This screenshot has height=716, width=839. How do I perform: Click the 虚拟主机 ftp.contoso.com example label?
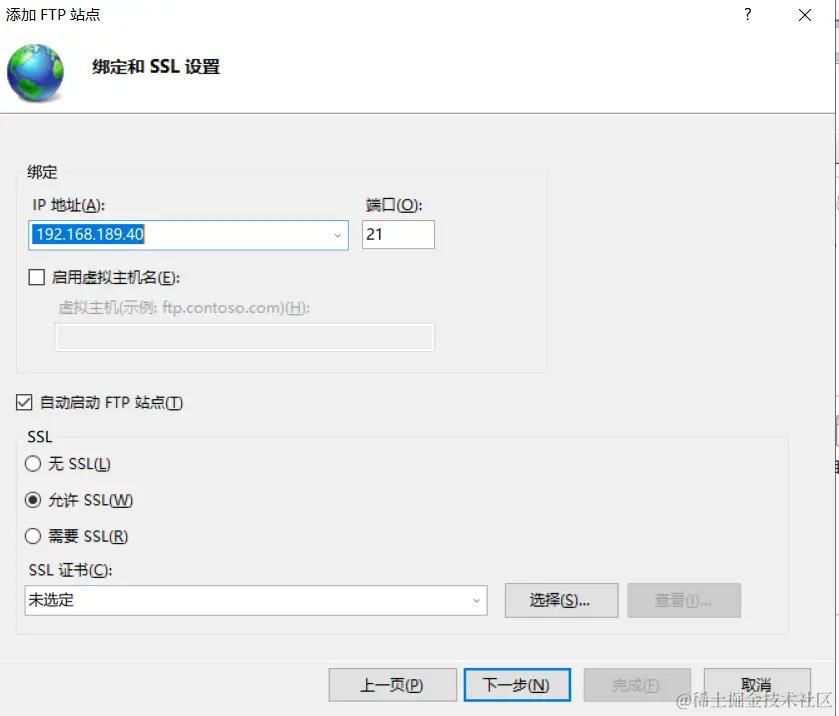pyautogui.click(x=184, y=308)
